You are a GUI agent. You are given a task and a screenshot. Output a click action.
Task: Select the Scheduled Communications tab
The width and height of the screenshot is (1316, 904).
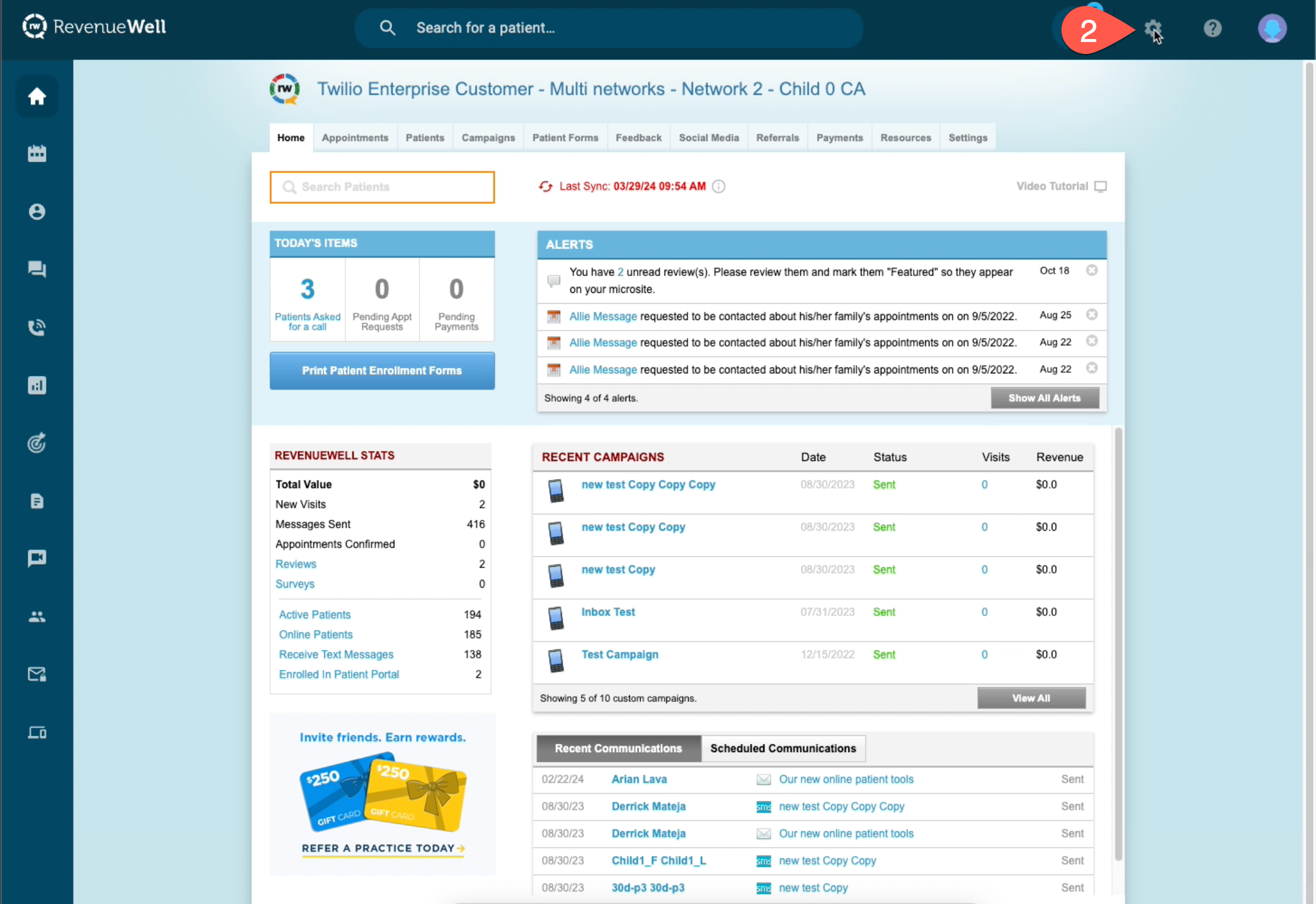point(783,749)
